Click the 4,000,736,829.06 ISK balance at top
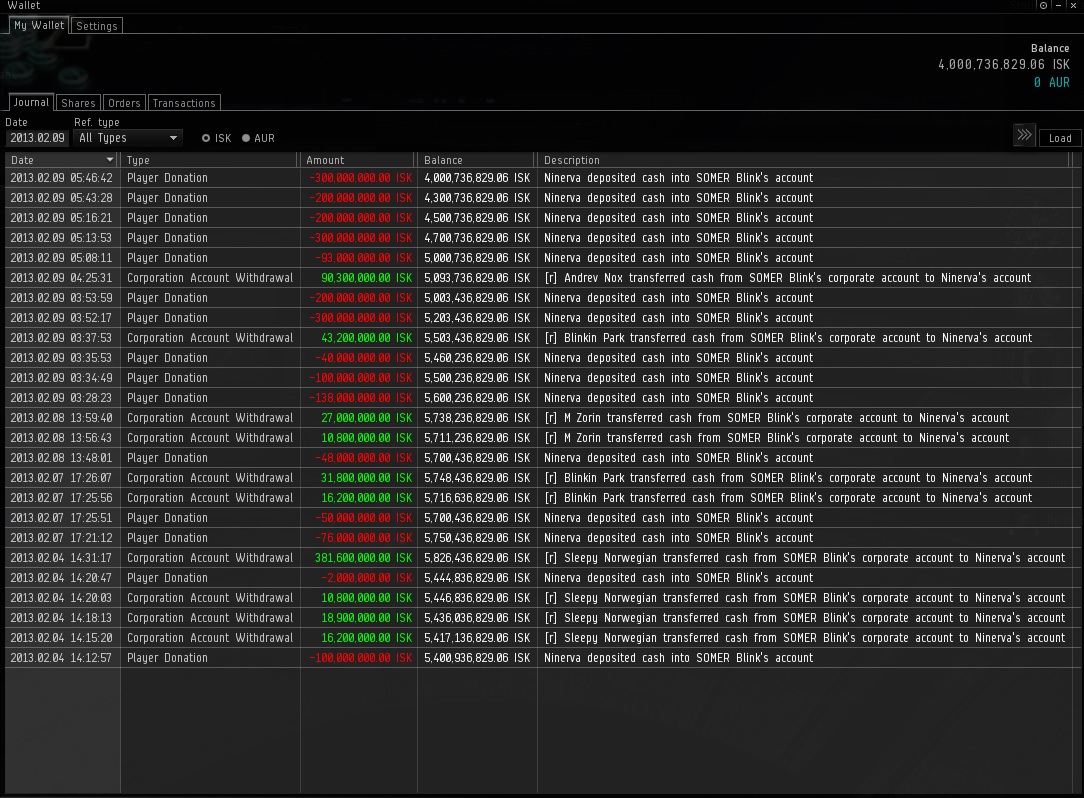Image resolution: width=1084 pixels, height=798 pixels. (x=1003, y=64)
